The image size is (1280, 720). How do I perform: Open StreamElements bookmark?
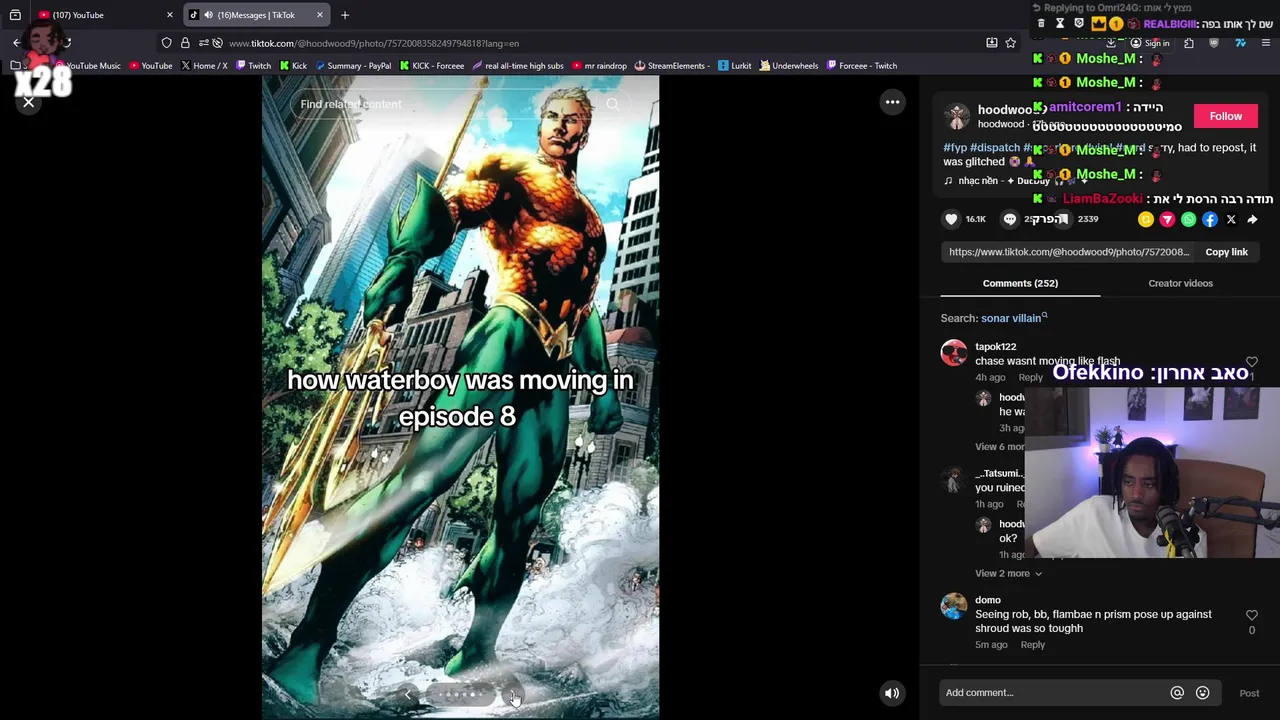pos(672,66)
